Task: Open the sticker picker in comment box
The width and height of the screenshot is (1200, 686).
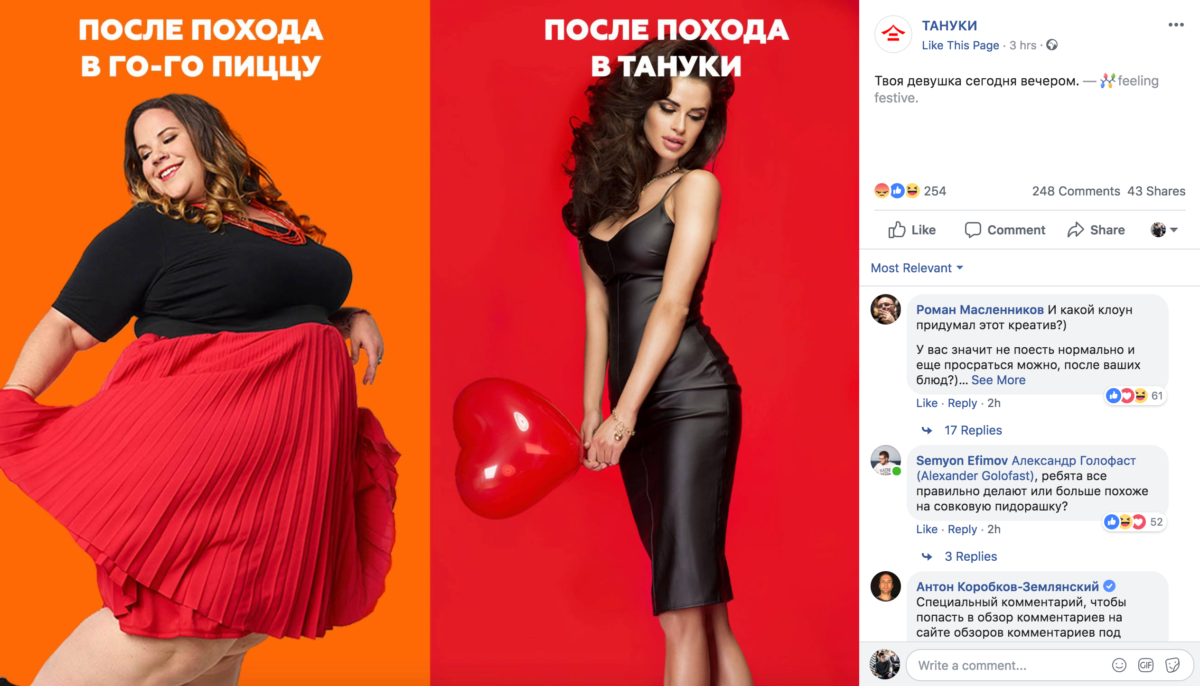Action: point(1172,665)
